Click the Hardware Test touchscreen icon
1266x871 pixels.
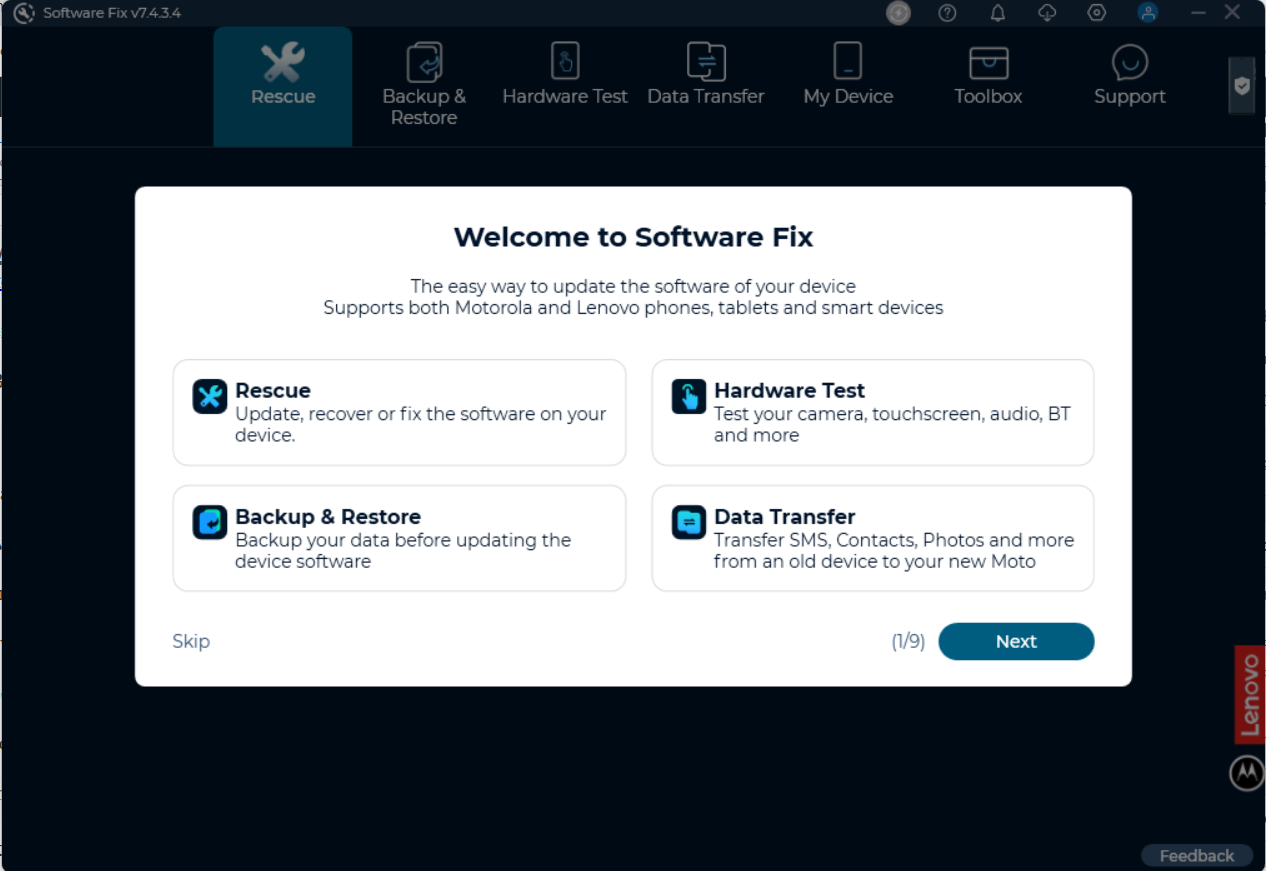click(x=688, y=397)
